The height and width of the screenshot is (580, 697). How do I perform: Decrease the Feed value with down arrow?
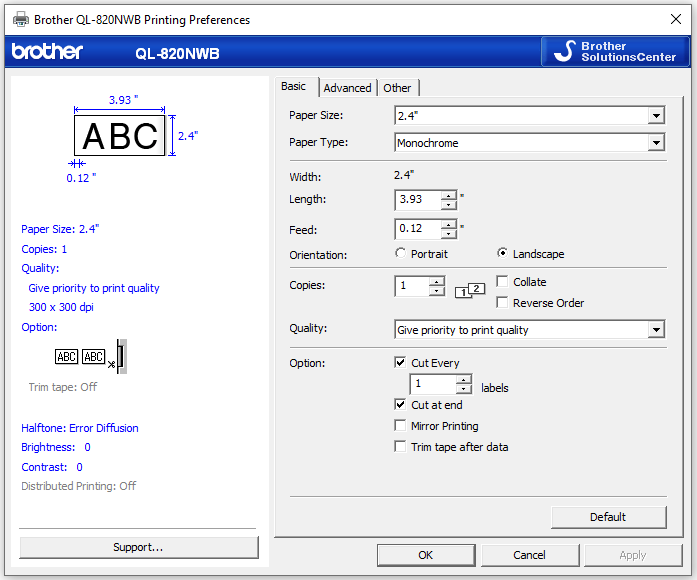coord(449,234)
